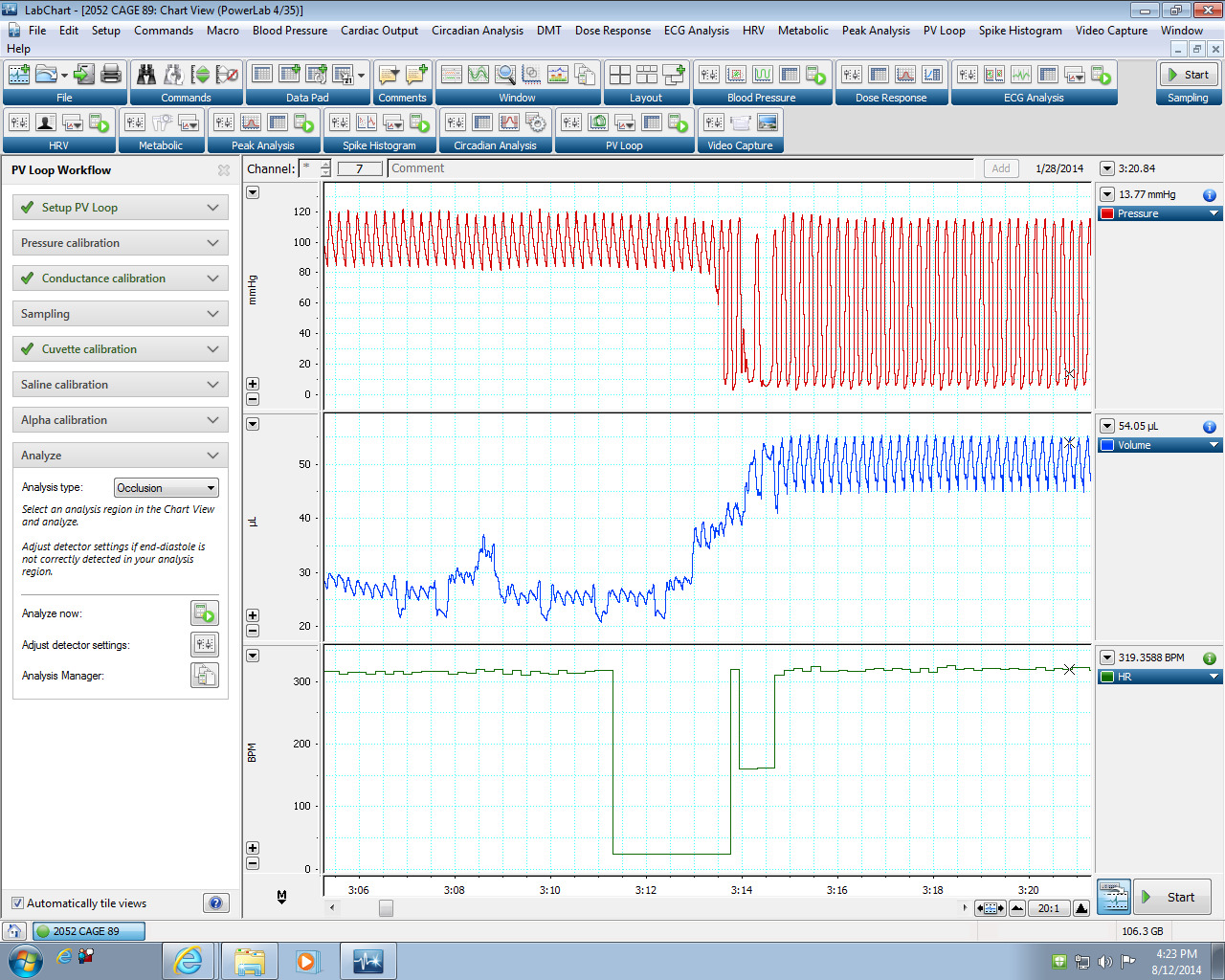This screenshot has width=1225, height=980.
Task: Open Adjust detector settings icon
Action: [x=205, y=644]
